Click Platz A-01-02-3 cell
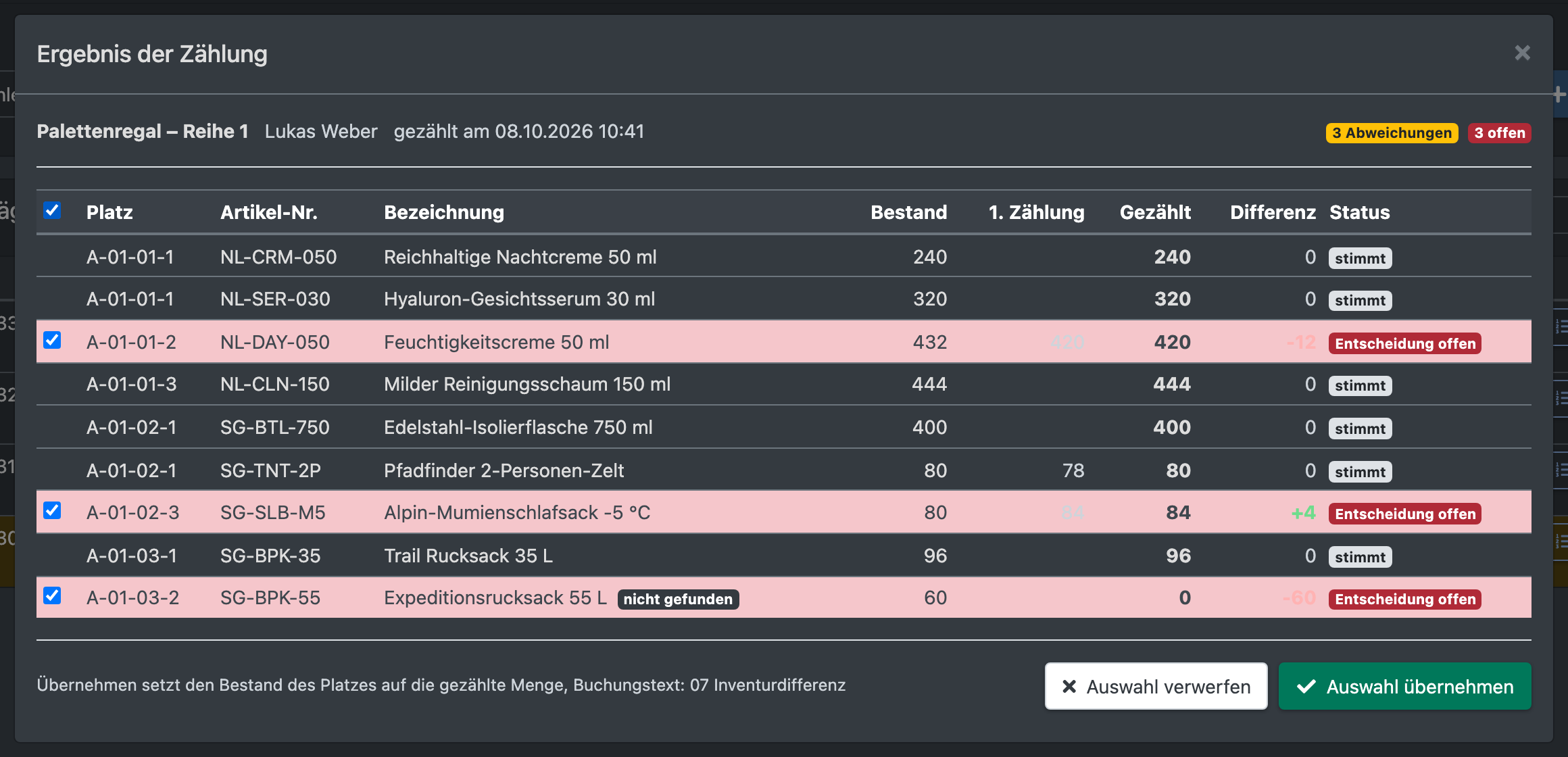 [x=133, y=512]
